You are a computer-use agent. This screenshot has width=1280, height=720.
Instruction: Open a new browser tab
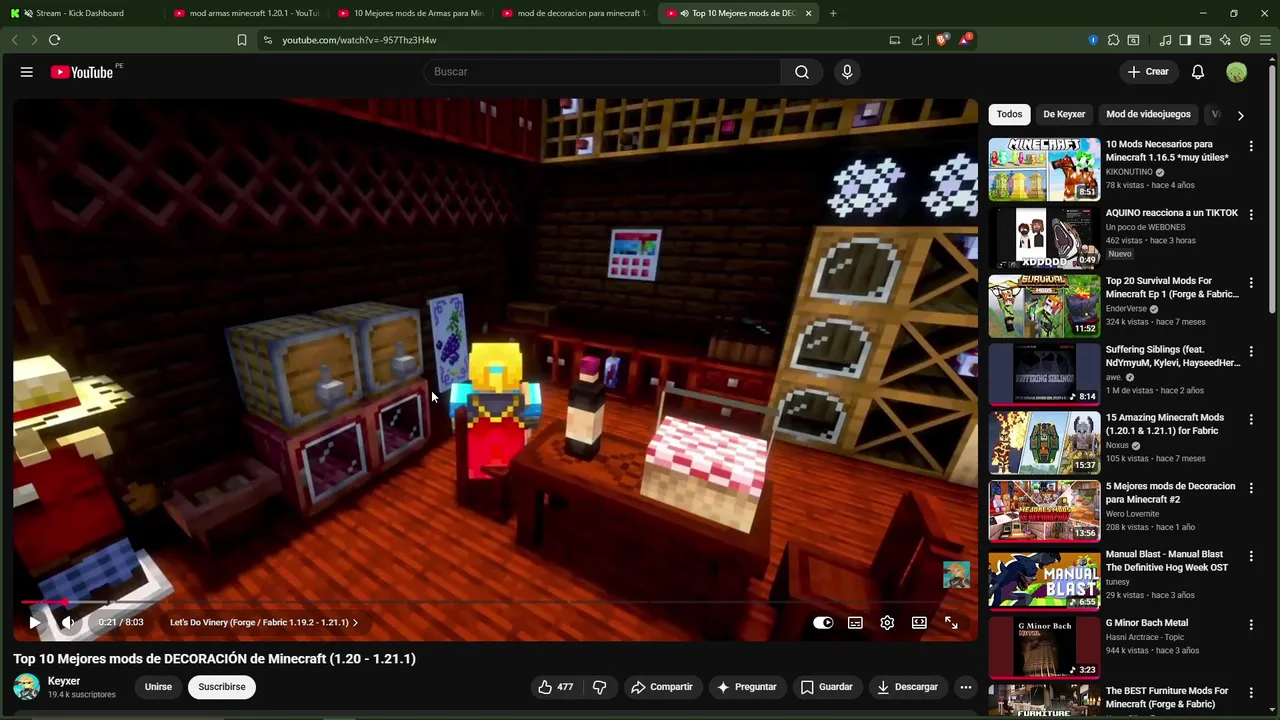(x=833, y=13)
